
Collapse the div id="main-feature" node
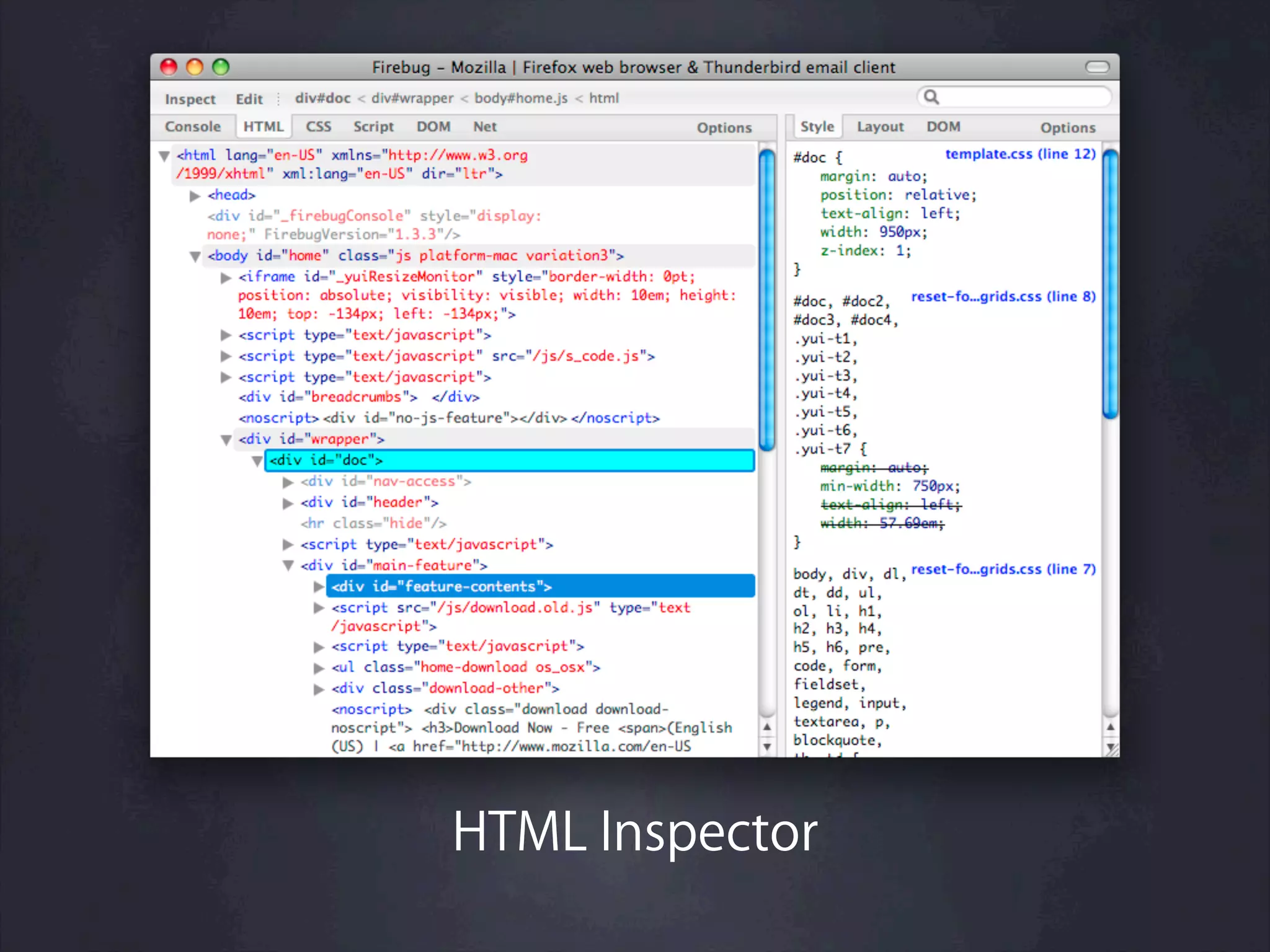point(288,565)
